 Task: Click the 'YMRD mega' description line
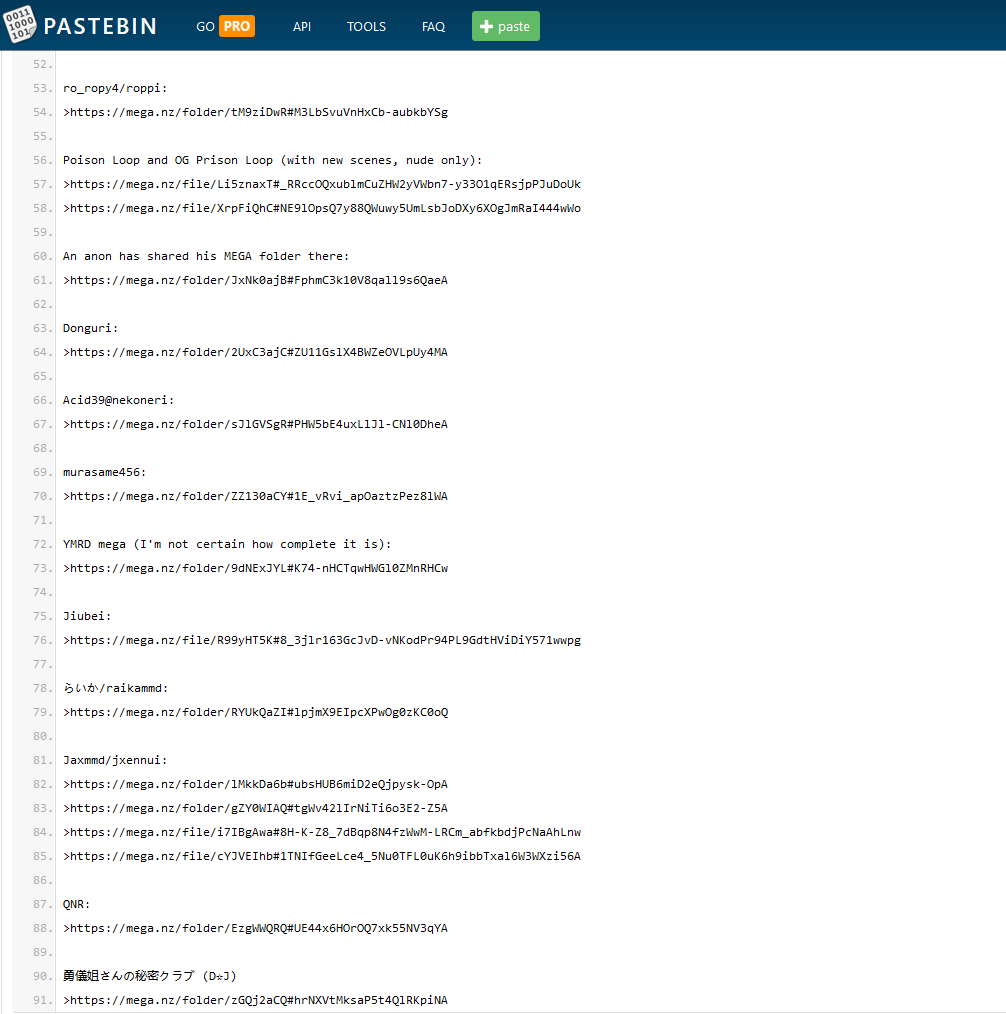click(227, 545)
